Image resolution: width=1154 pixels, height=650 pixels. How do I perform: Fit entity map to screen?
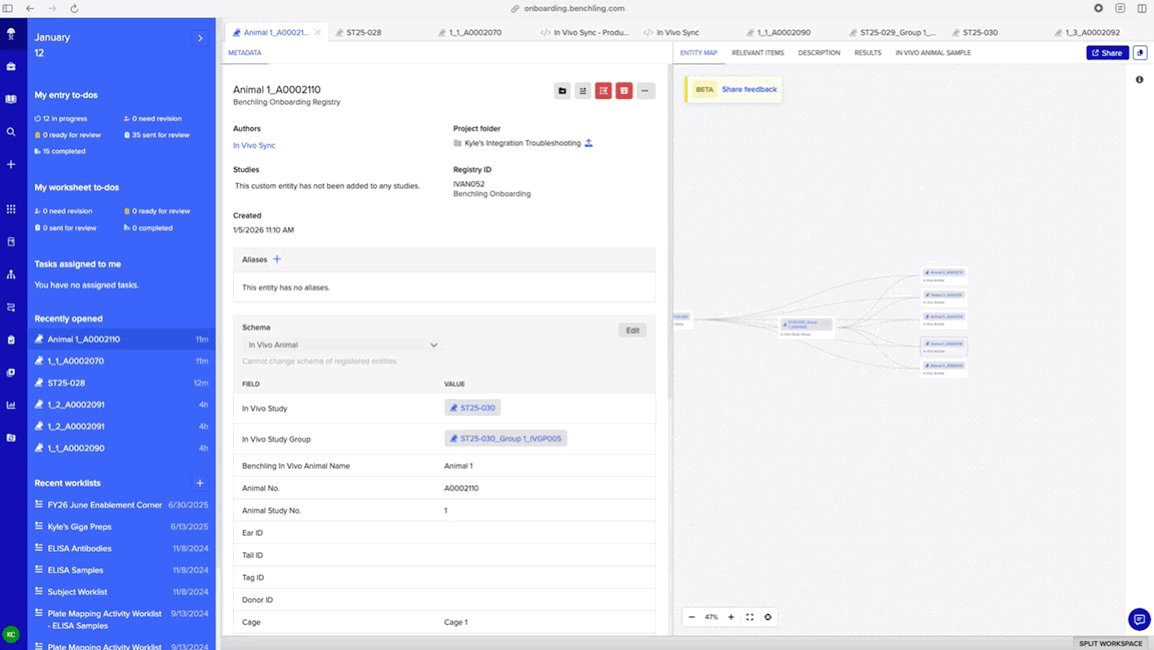pyautogui.click(x=750, y=617)
